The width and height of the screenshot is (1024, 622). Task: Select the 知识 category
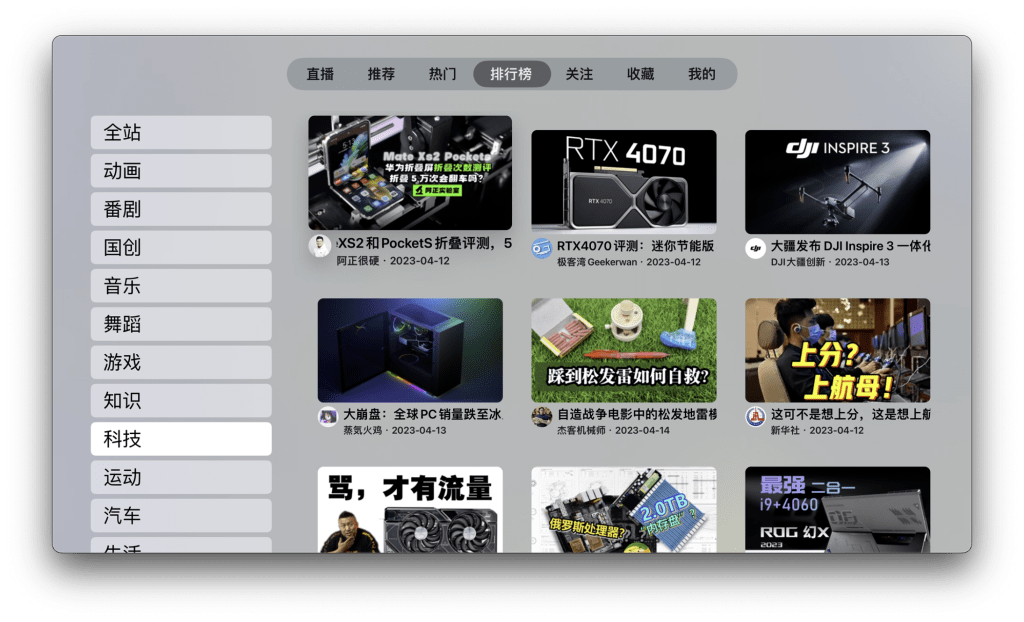[x=181, y=401]
